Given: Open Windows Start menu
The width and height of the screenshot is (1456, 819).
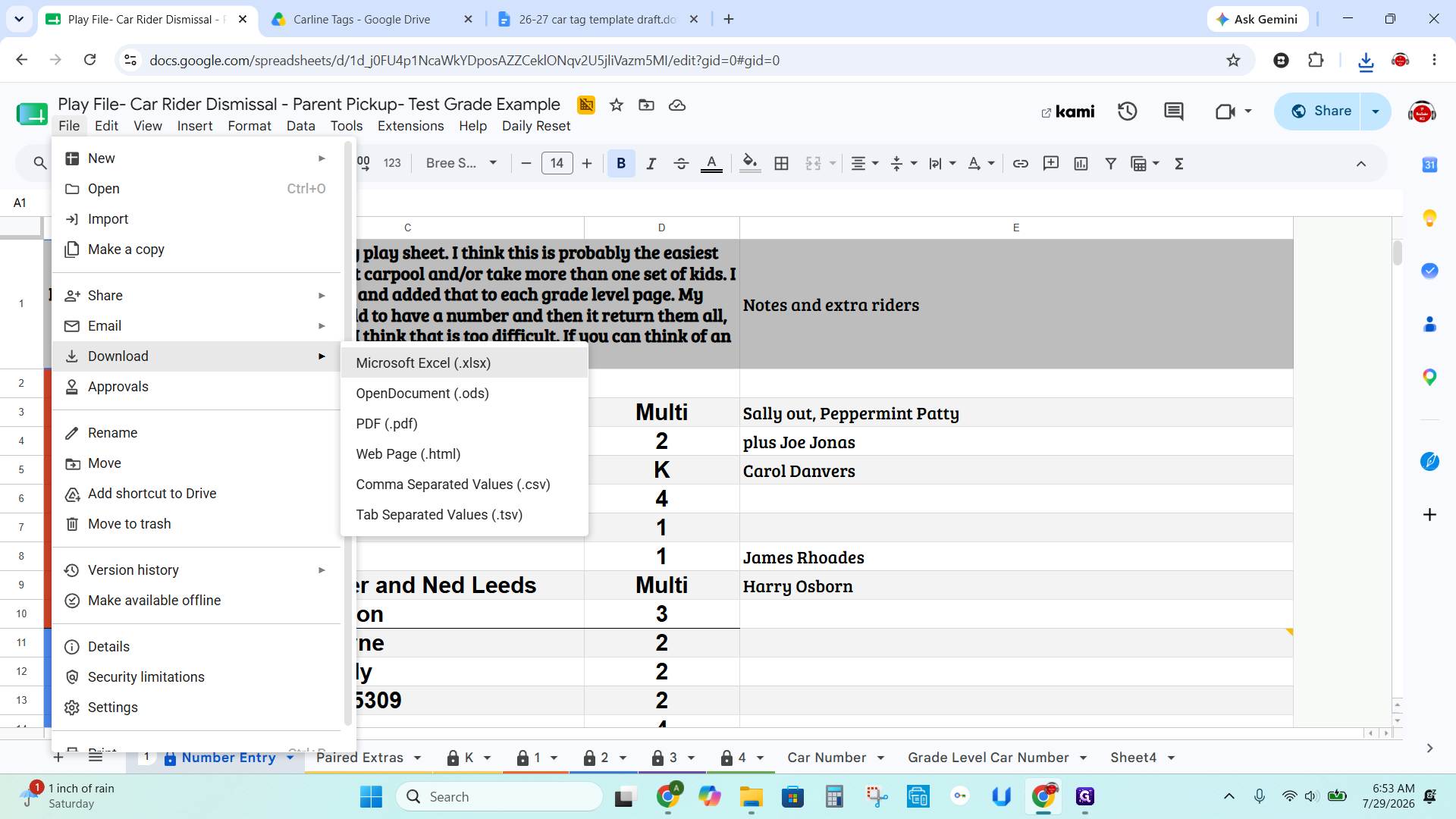Looking at the screenshot, I should [x=371, y=796].
